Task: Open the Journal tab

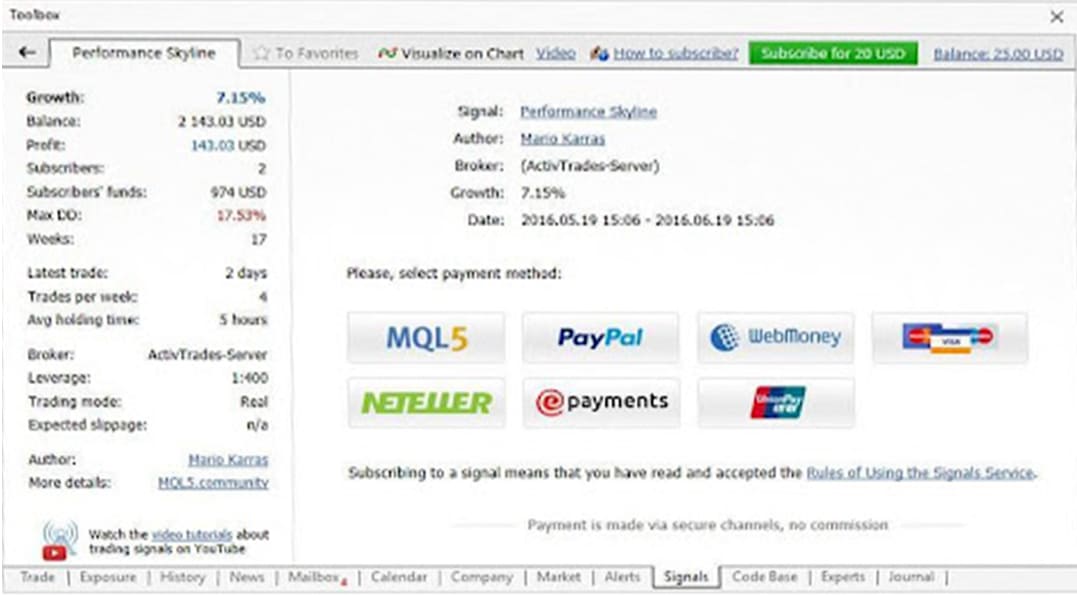Action: point(911,576)
